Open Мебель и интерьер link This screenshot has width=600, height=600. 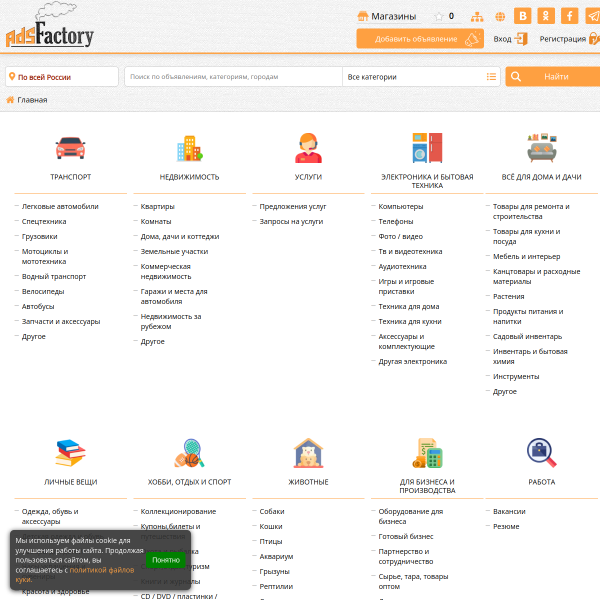(x=526, y=256)
